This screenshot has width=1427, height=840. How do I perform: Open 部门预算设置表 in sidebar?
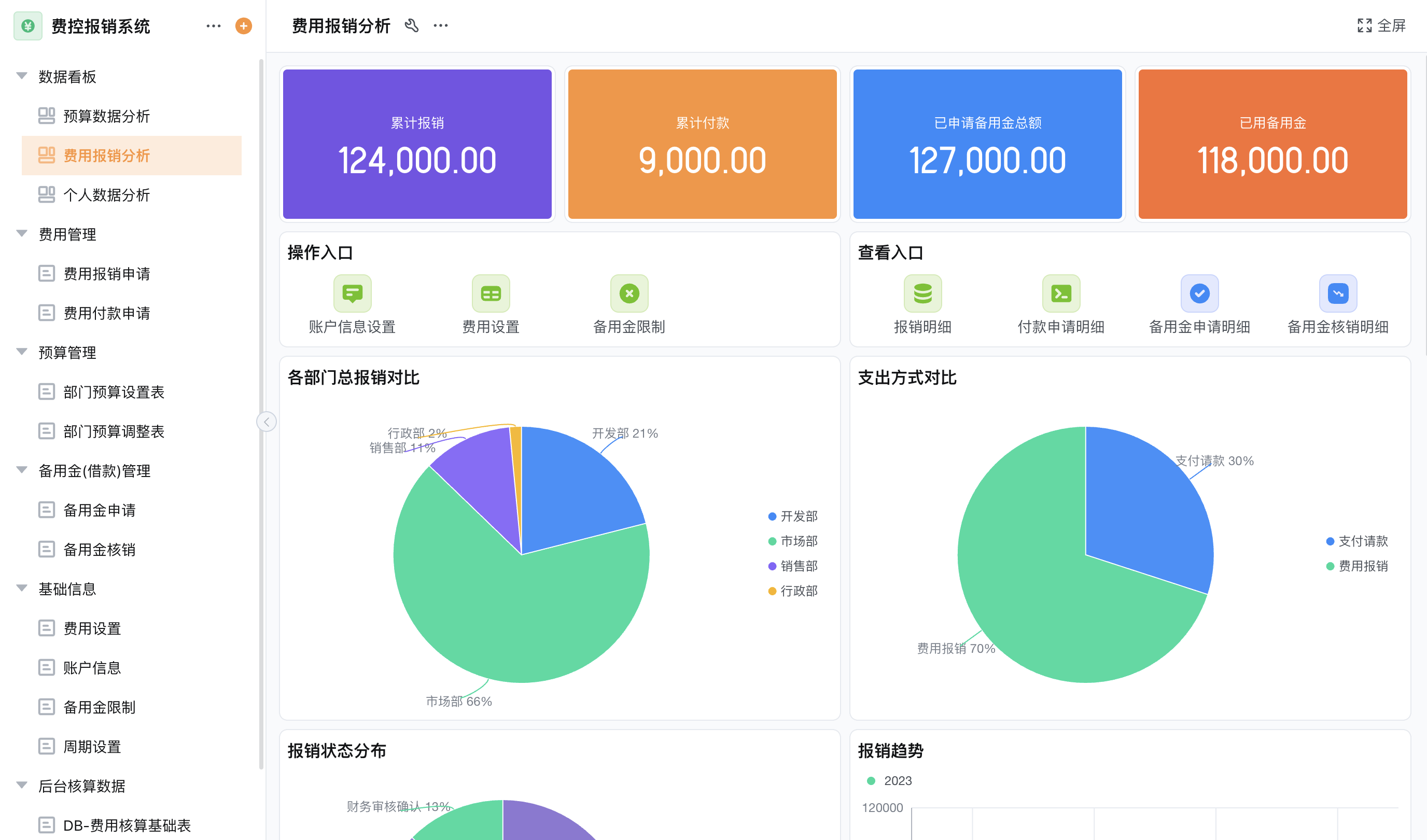pos(131,391)
